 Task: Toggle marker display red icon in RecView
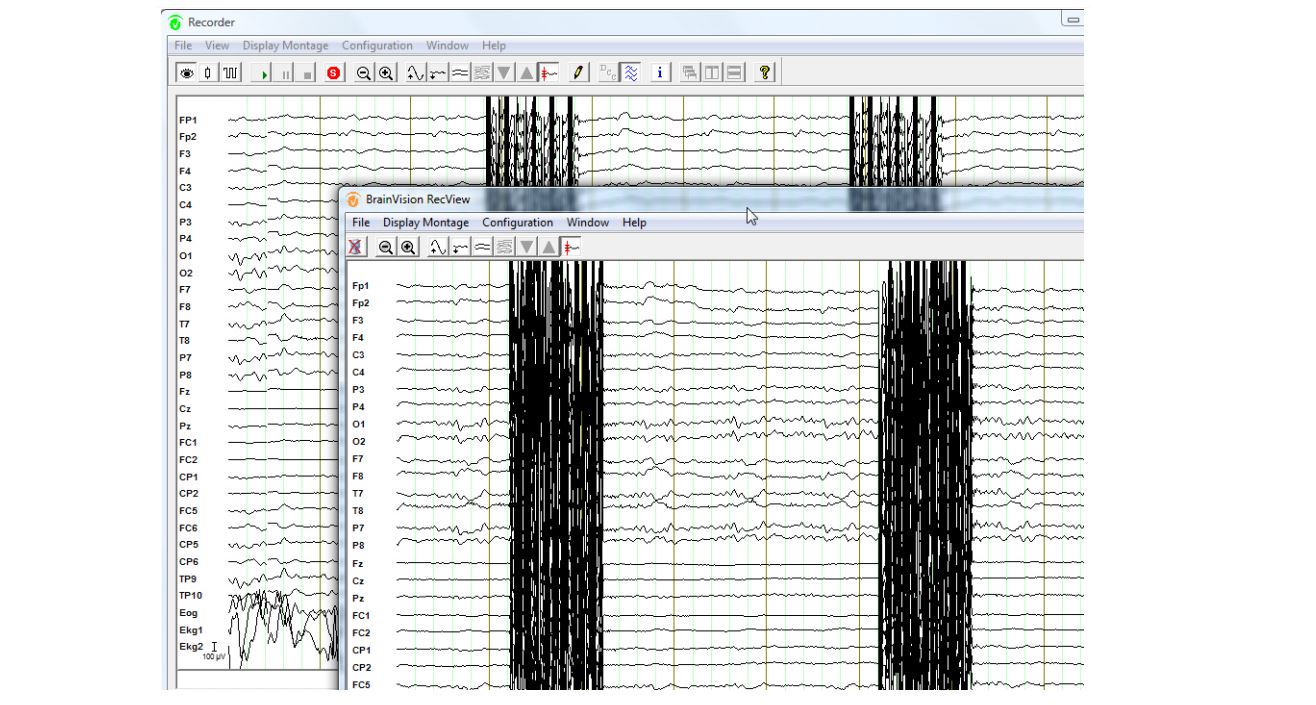pos(571,247)
